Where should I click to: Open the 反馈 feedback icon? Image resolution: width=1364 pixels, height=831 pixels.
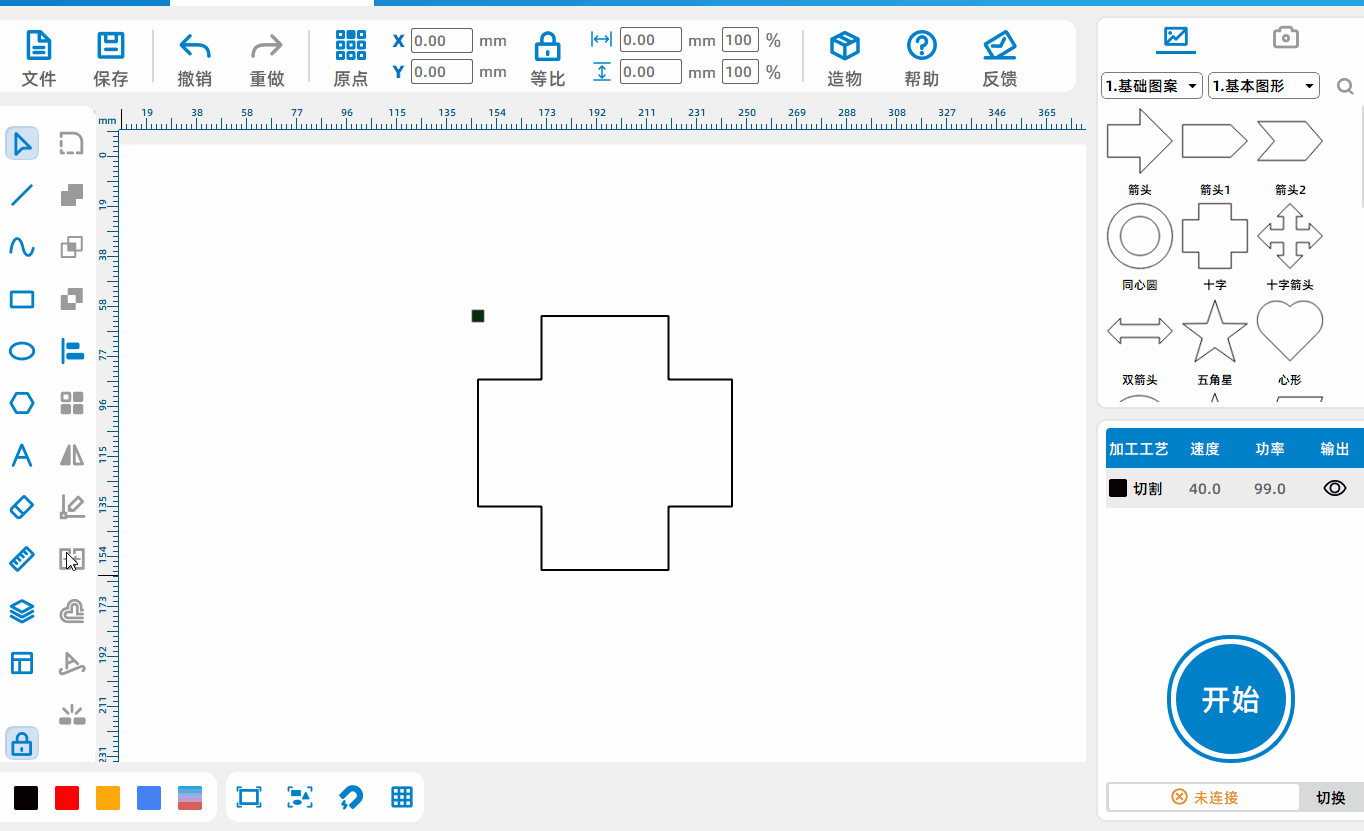pos(999,45)
